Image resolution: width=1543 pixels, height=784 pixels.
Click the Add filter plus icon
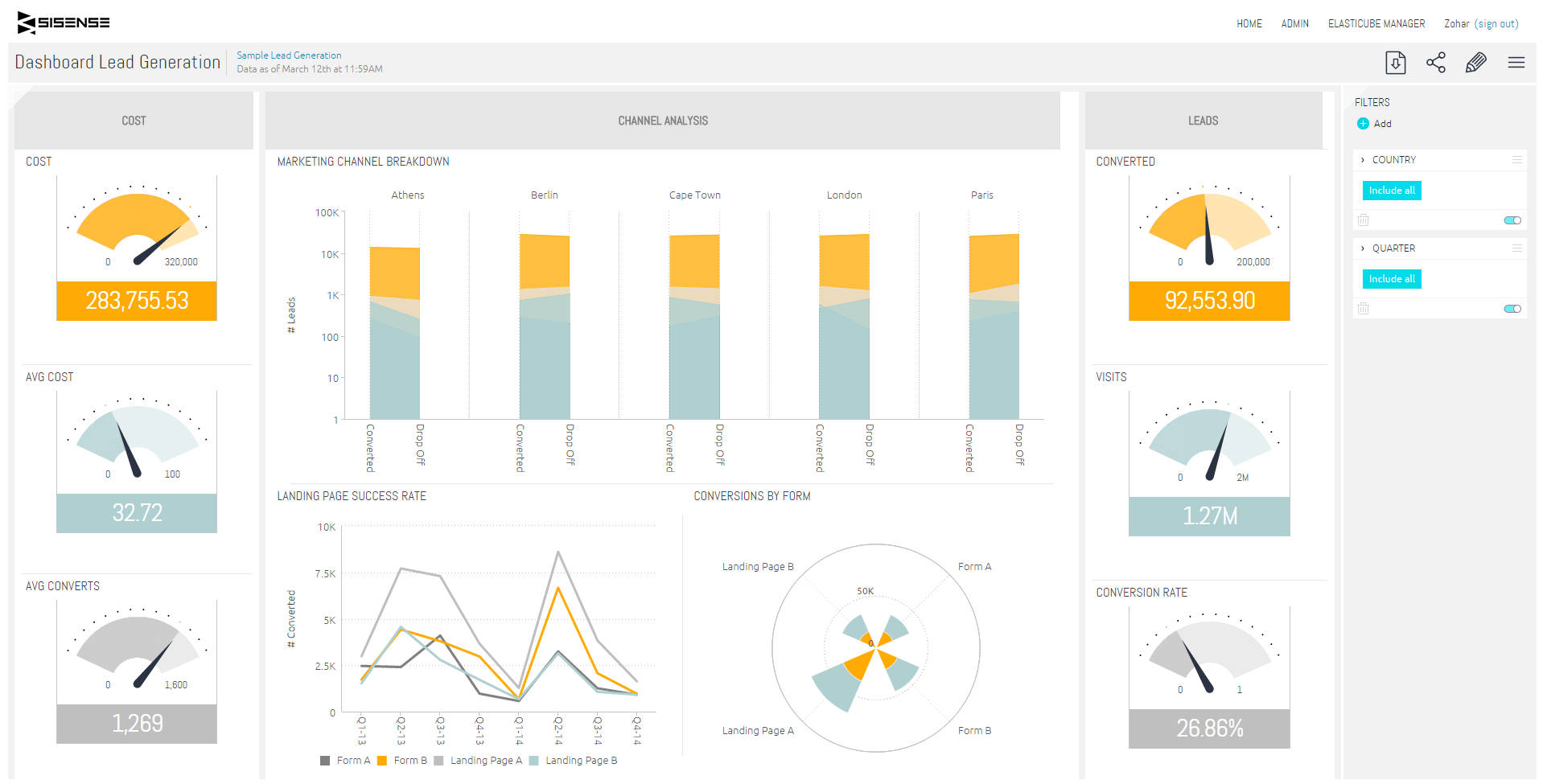point(1363,123)
